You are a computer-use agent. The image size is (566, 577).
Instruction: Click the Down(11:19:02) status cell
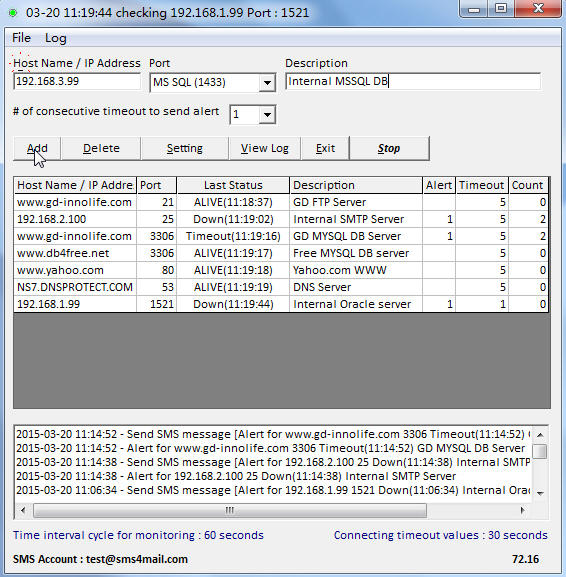(233, 219)
